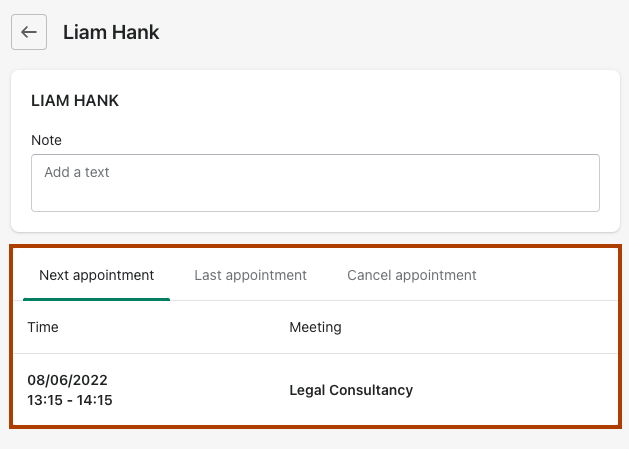
Task: Click into the Note text field
Action: pyautogui.click(x=315, y=183)
